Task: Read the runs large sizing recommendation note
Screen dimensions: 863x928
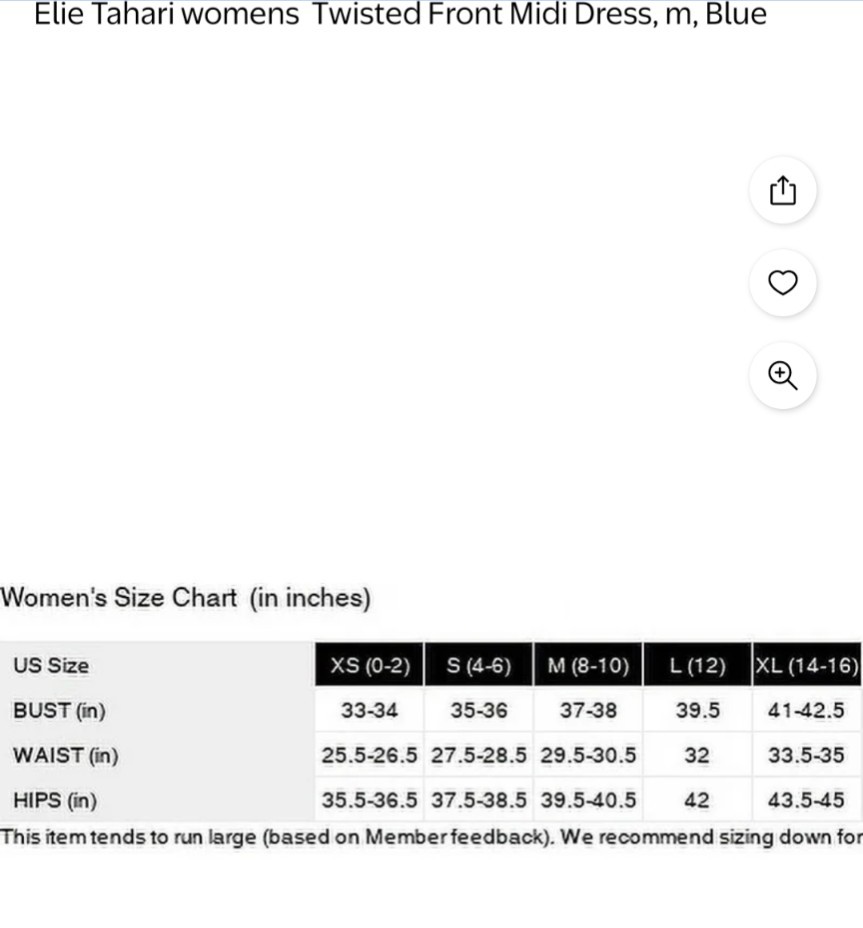Action: click(x=432, y=837)
